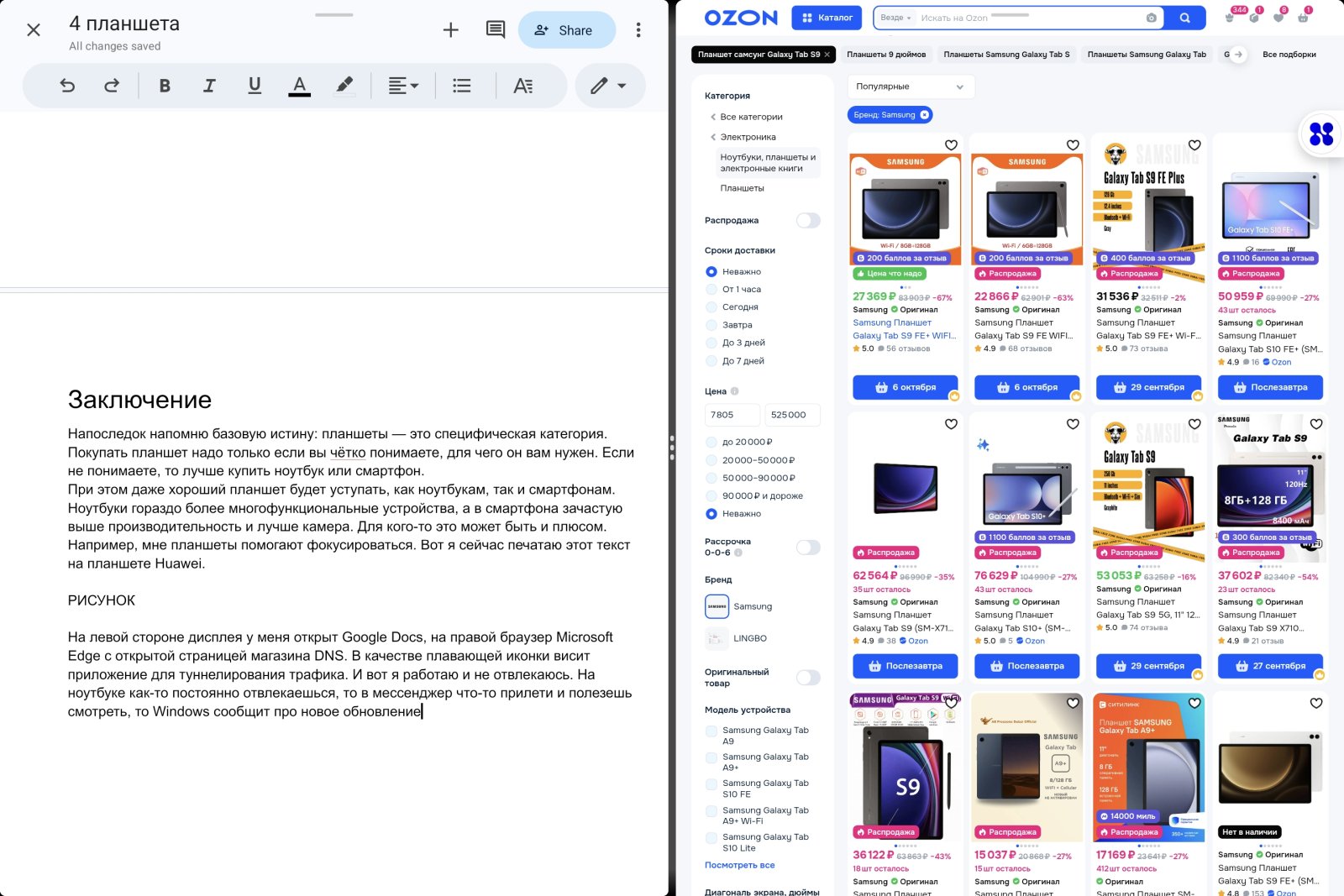Select 'Сегодня' delivery option
1344x896 pixels.
click(x=711, y=307)
